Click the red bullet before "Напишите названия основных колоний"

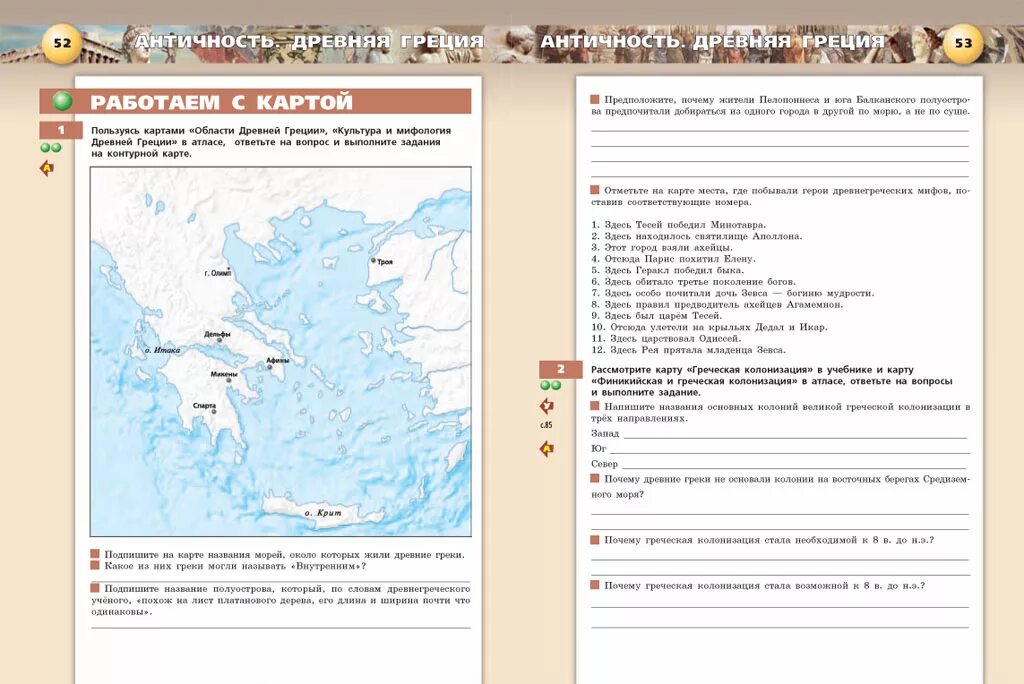pos(594,406)
